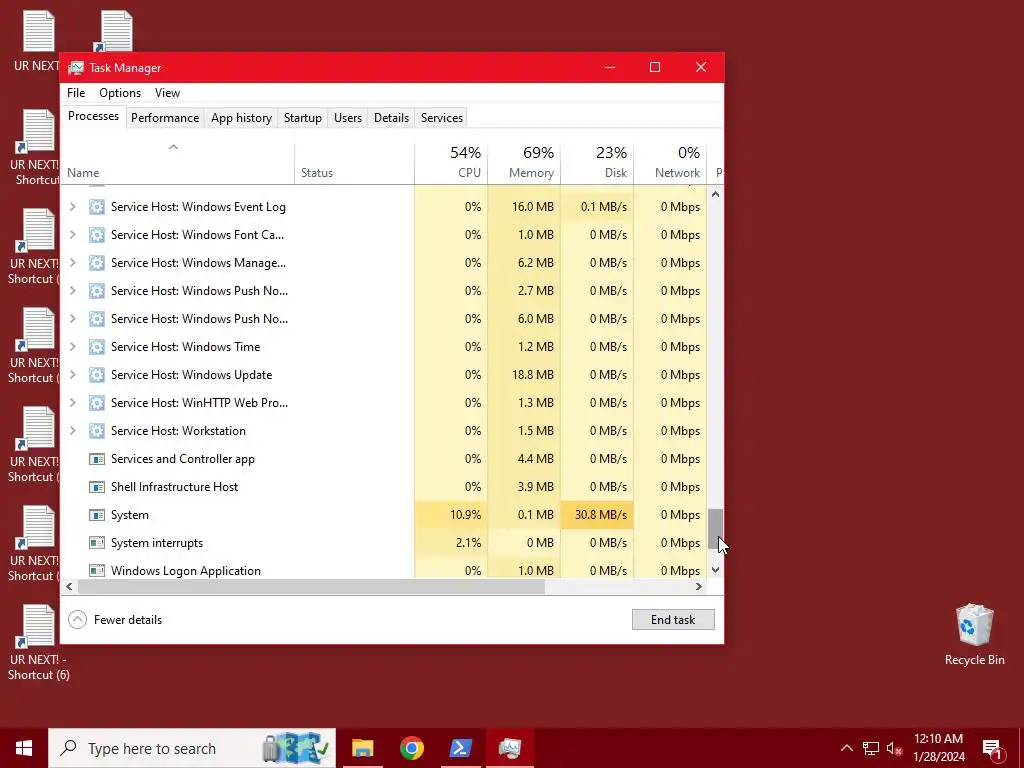Screen dimensions: 1024x768
Task: Open the network status tray icon
Action: (871, 748)
